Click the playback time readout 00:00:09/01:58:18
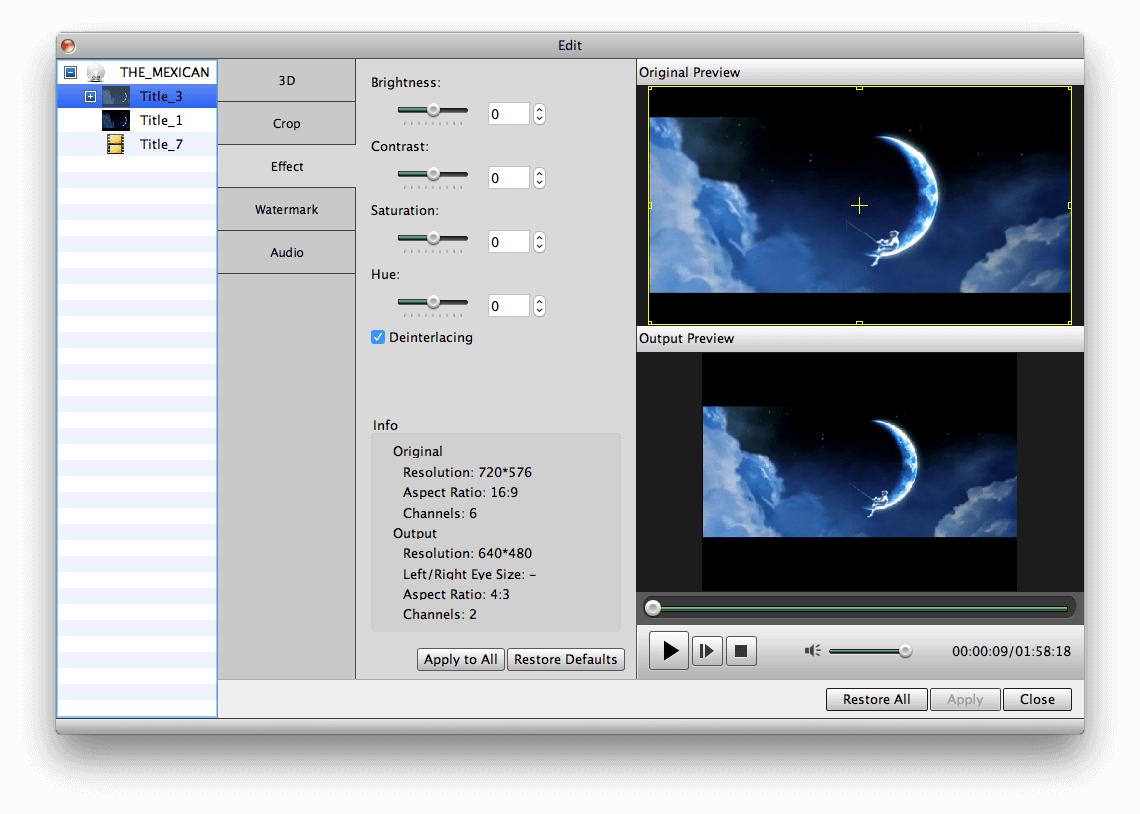1140x814 pixels. tap(1011, 651)
